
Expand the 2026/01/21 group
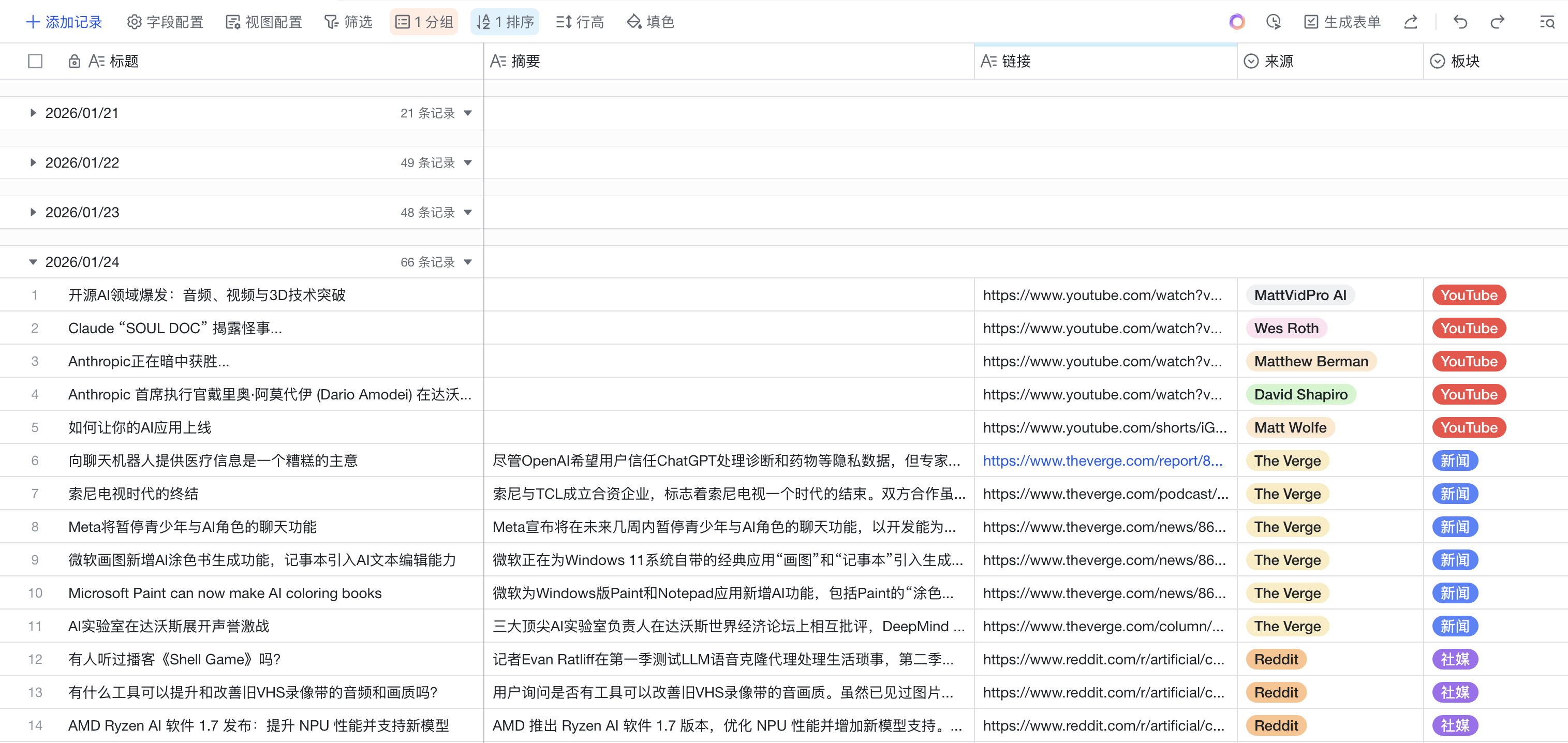pyautogui.click(x=33, y=113)
